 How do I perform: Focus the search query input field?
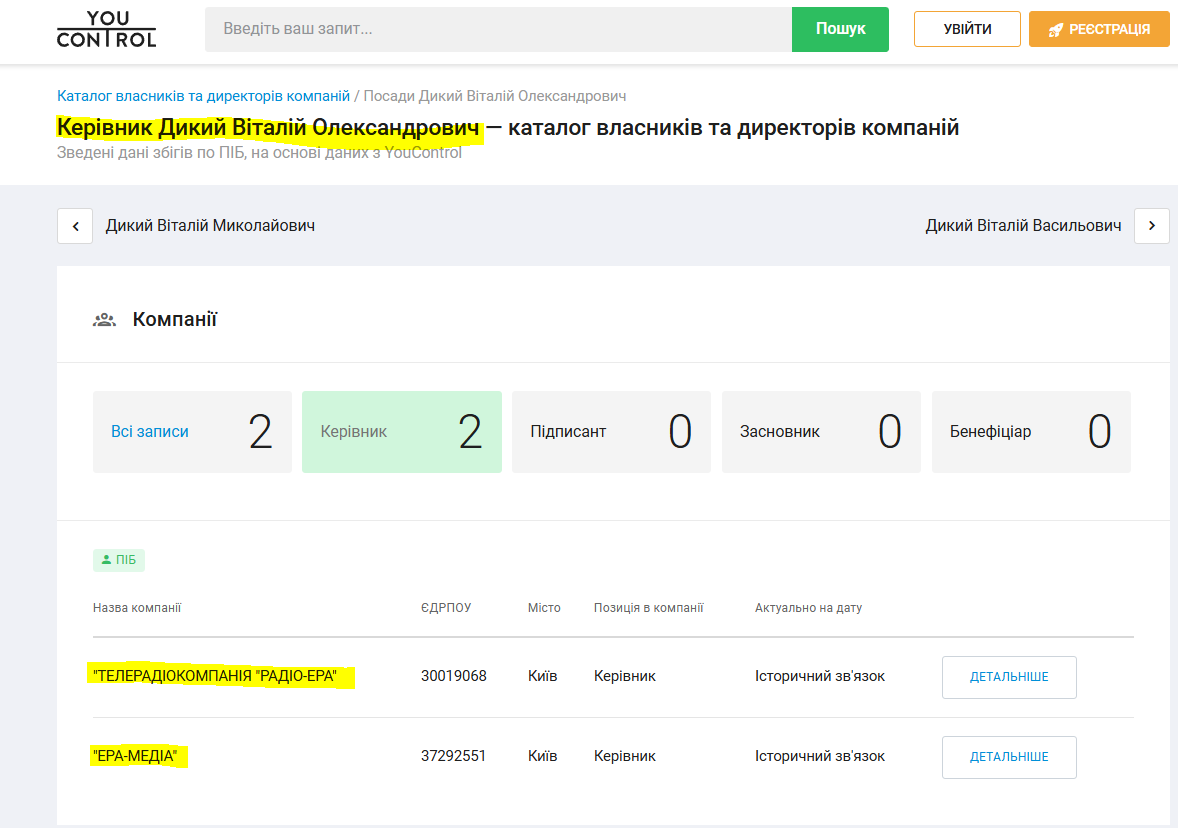[498, 29]
